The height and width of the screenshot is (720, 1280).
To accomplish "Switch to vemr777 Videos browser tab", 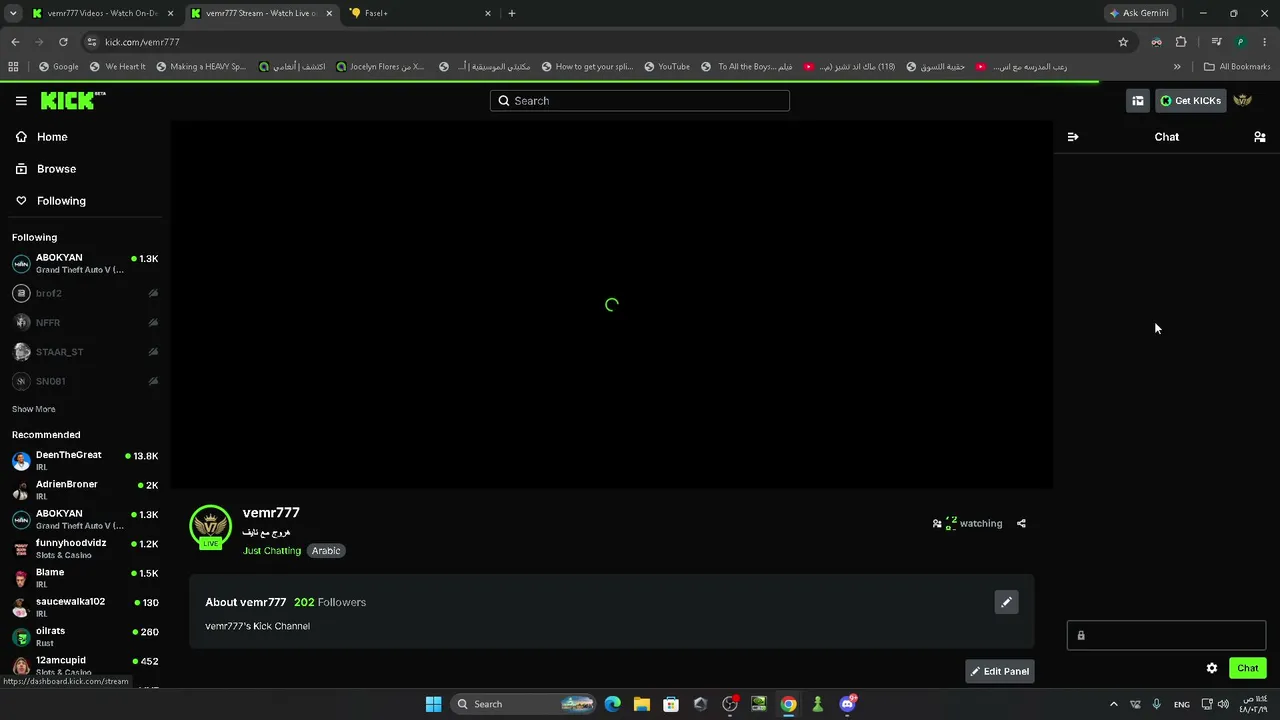I will pyautogui.click(x=102, y=13).
